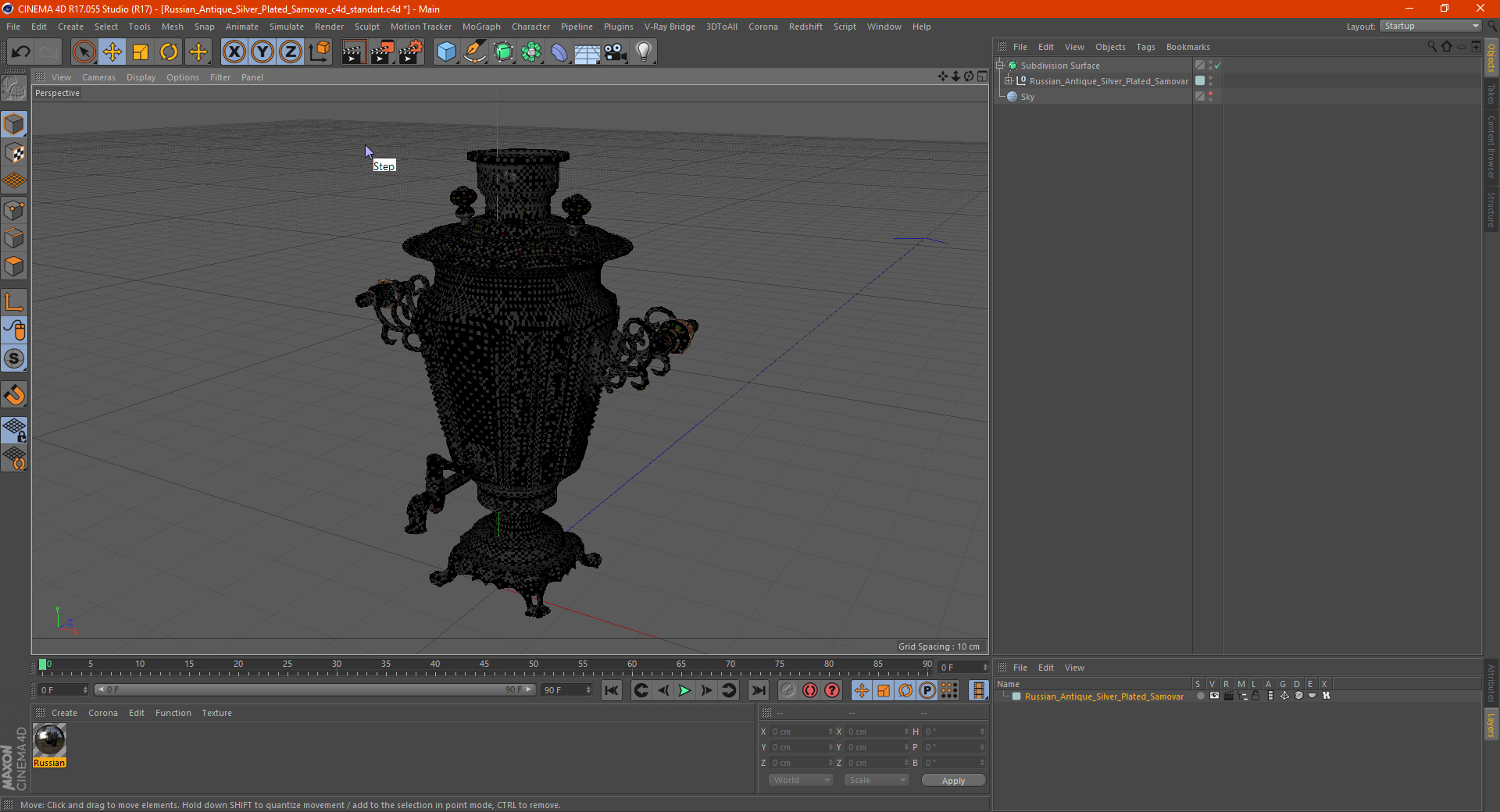
Task: Go to end of animation
Action: click(758, 690)
